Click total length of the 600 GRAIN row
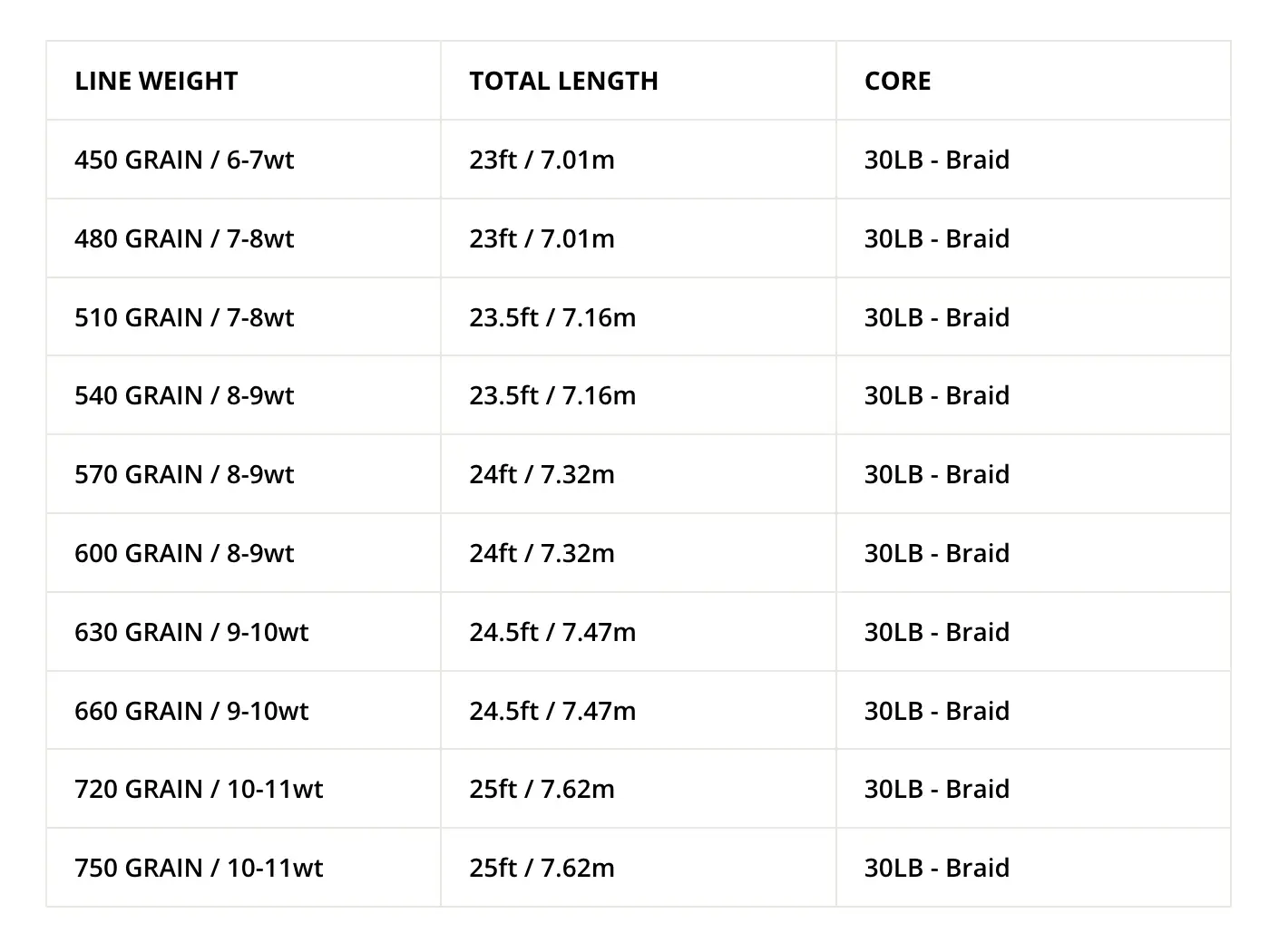Viewport: 1279px width, 952px height. point(542,553)
